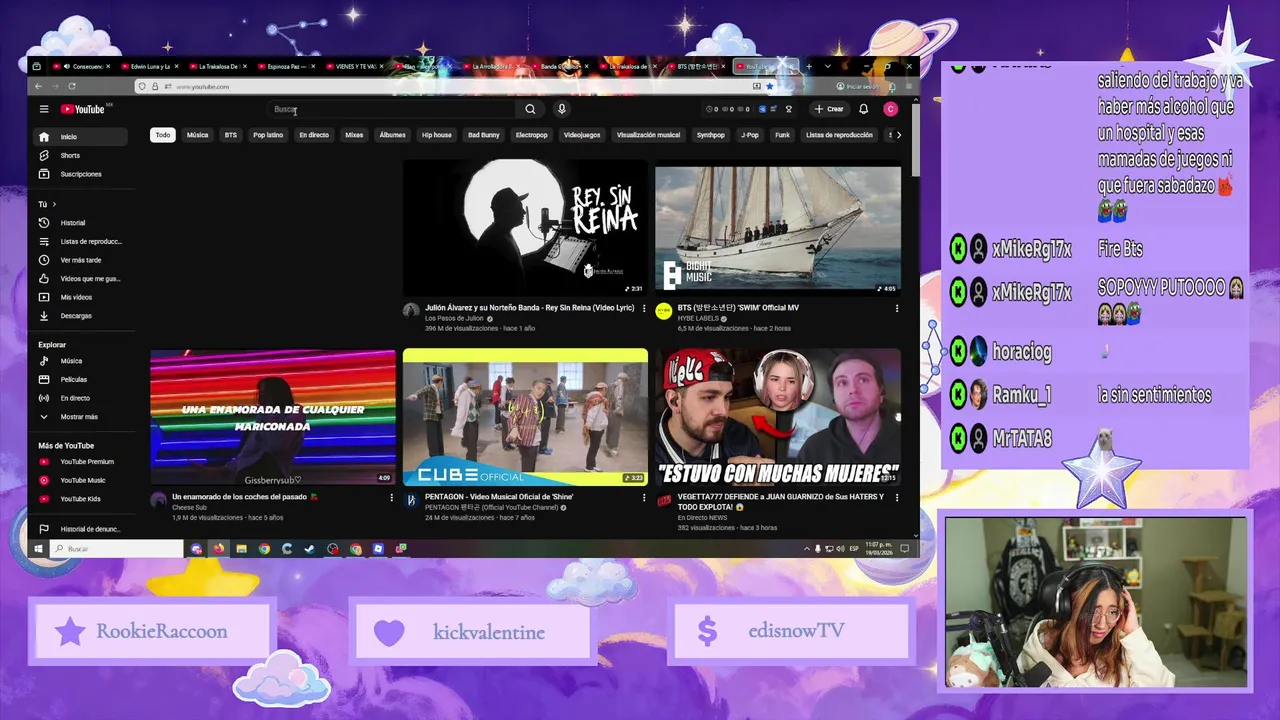Open Cheese Sub channel link

(x=190, y=508)
